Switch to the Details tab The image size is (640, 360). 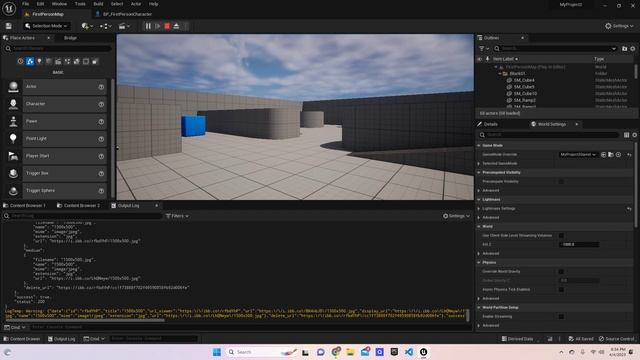pyautogui.click(x=487, y=124)
